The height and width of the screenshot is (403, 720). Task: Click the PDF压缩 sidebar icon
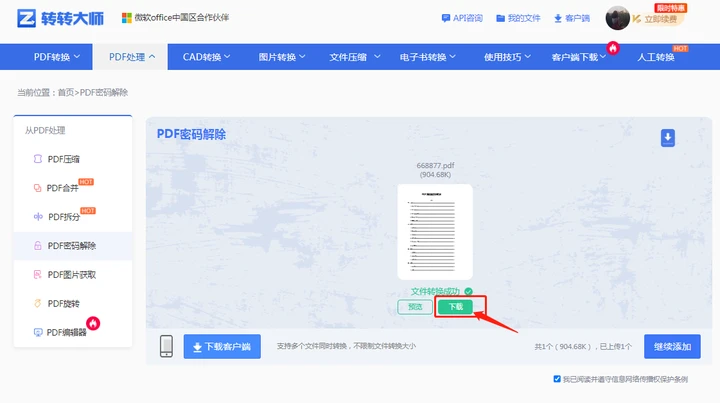coord(38,159)
